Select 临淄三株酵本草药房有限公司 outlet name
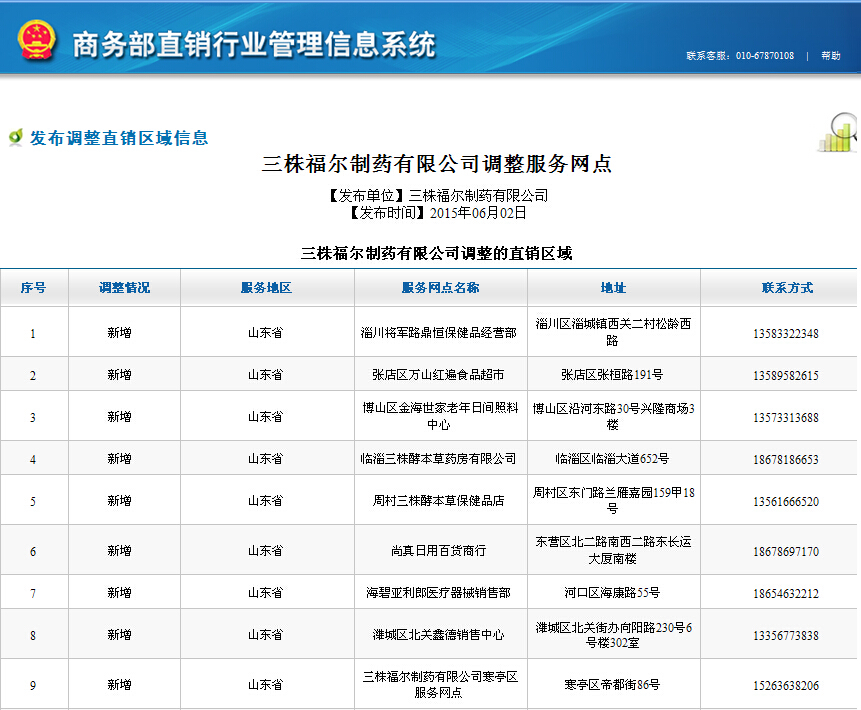861x710 pixels. (439, 459)
